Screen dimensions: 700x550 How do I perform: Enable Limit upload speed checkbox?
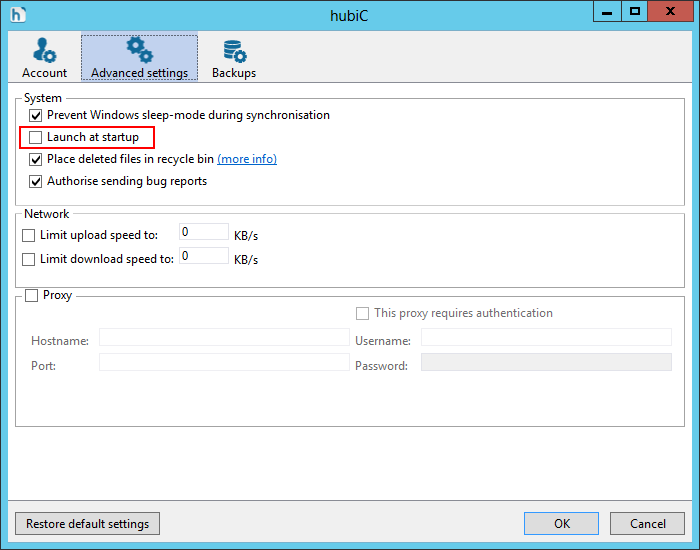tap(29, 235)
